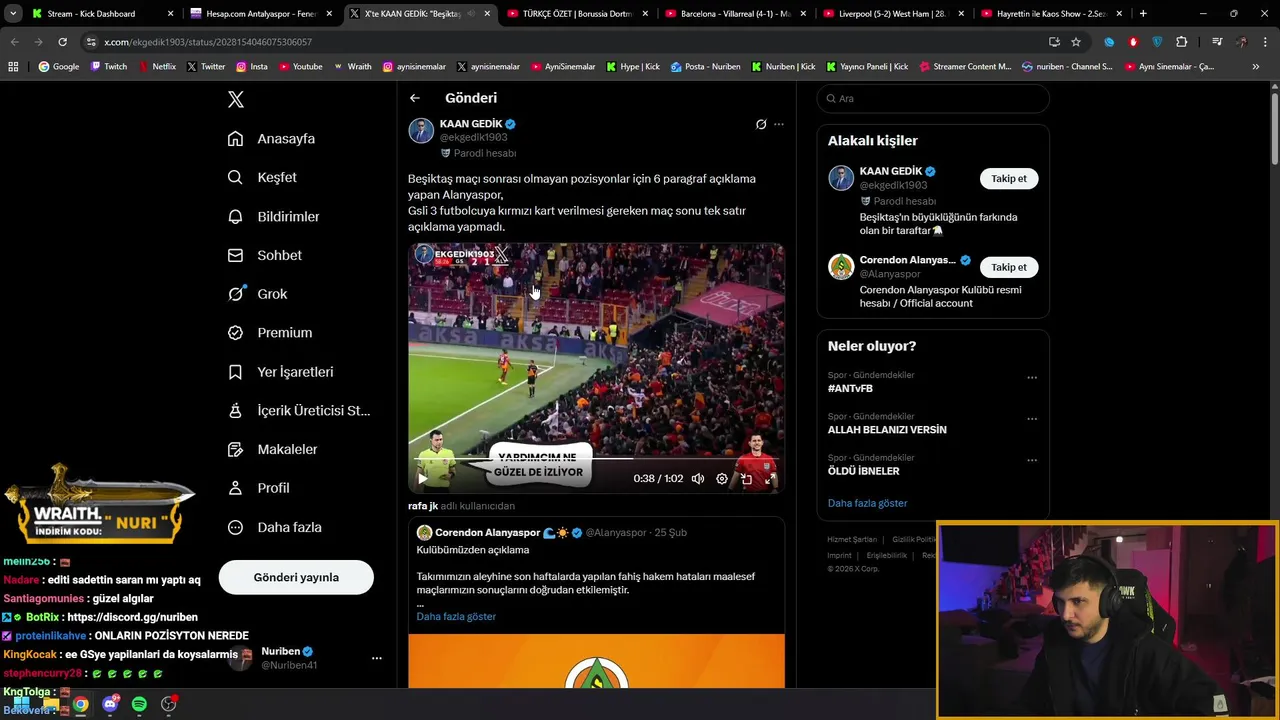Screen dimensions: 1280x720
Task: Enter video fullscreen
Action: (770, 479)
